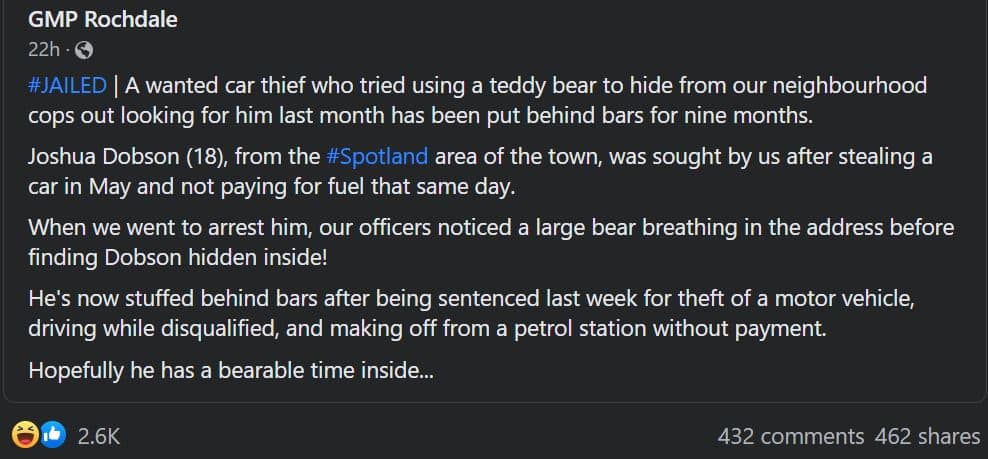Click the blue thumbs-up Like reaction icon

[x=54, y=434]
